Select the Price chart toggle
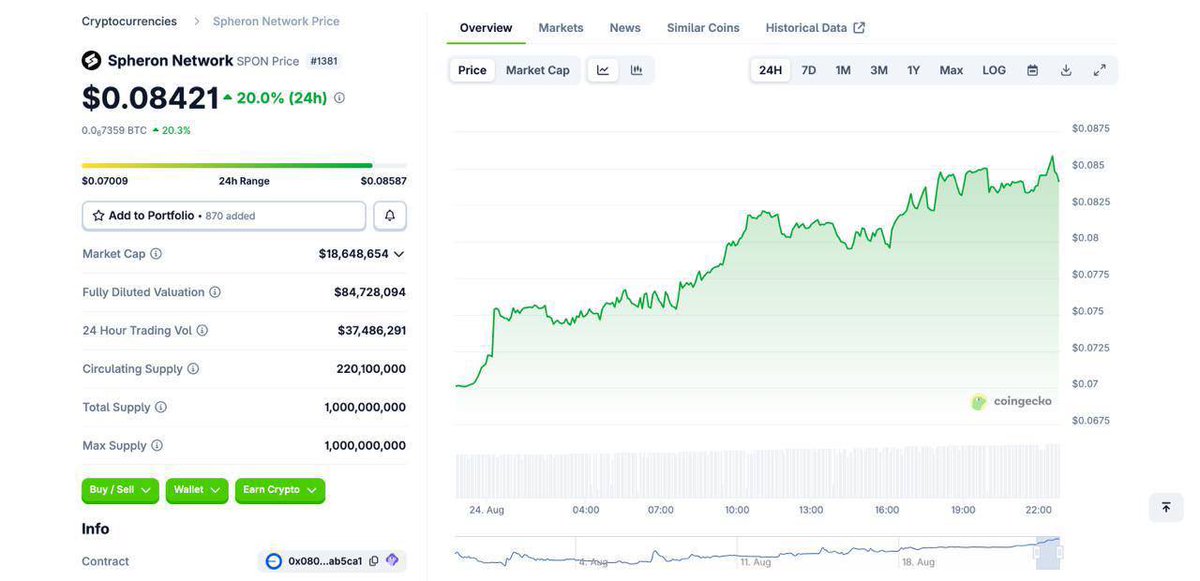This screenshot has height=581, width=1200. point(472,70)
